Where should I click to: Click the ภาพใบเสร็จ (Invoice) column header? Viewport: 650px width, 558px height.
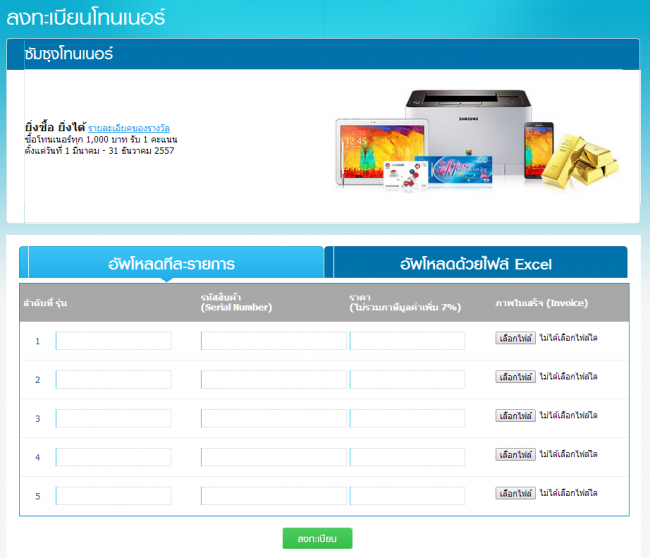coord(541,303)
